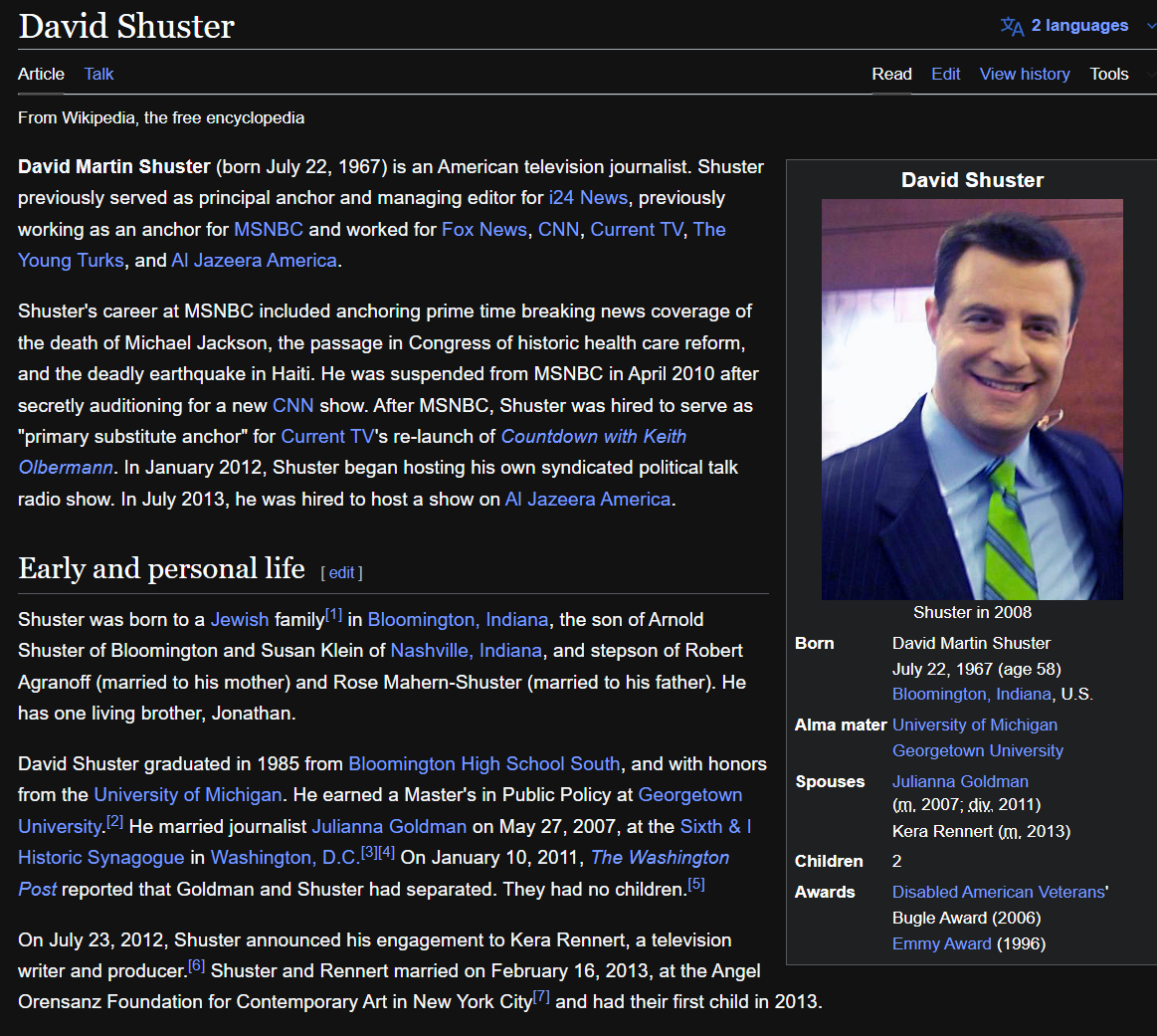Open the View history tab
Viewport: 1157px width, 1036px height.
tap(1024, 74)
